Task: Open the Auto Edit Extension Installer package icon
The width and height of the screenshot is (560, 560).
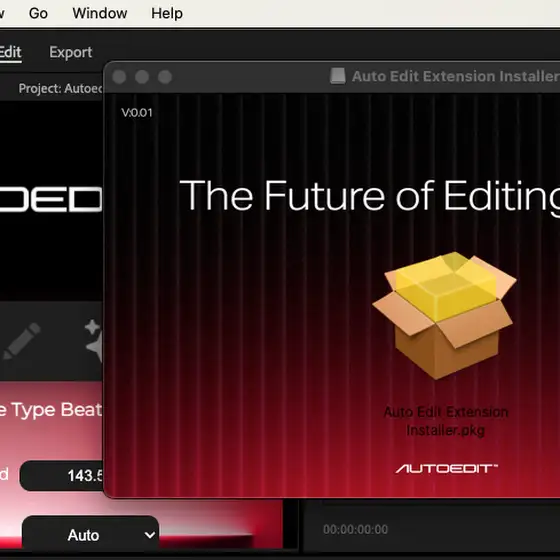Action: [x=444, y=315]
